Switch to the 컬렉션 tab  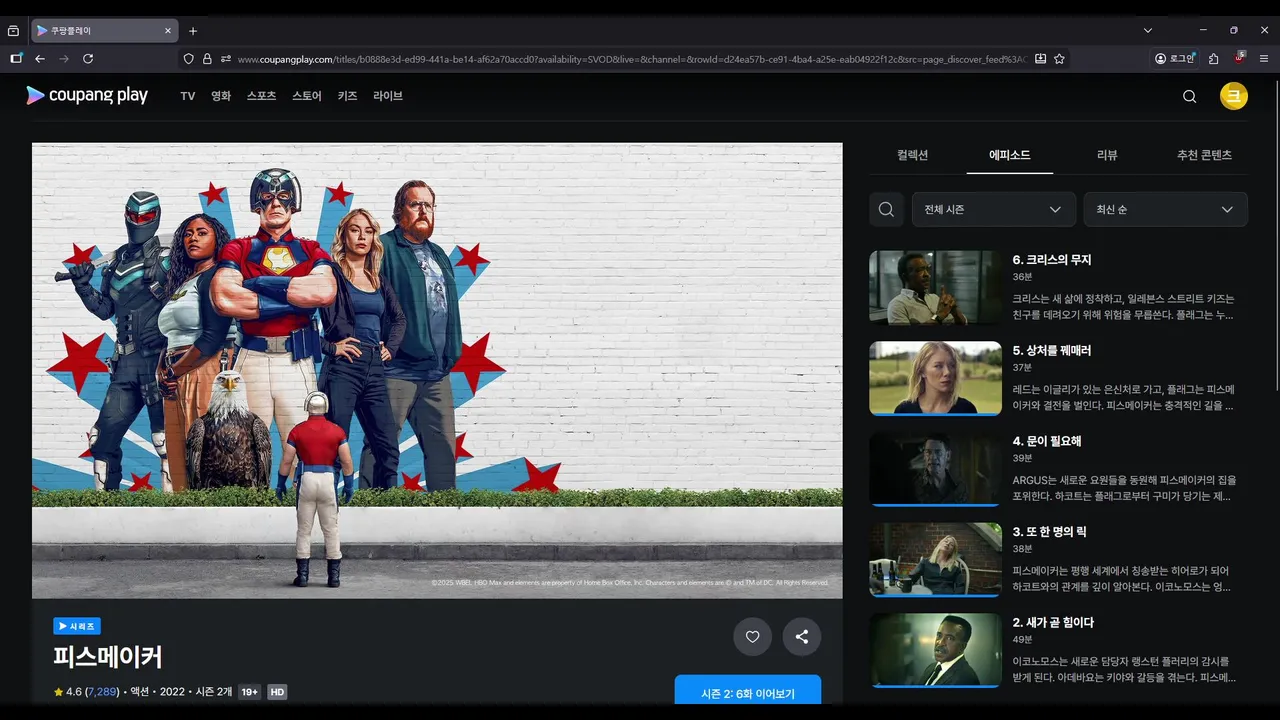tap(912, 155)
